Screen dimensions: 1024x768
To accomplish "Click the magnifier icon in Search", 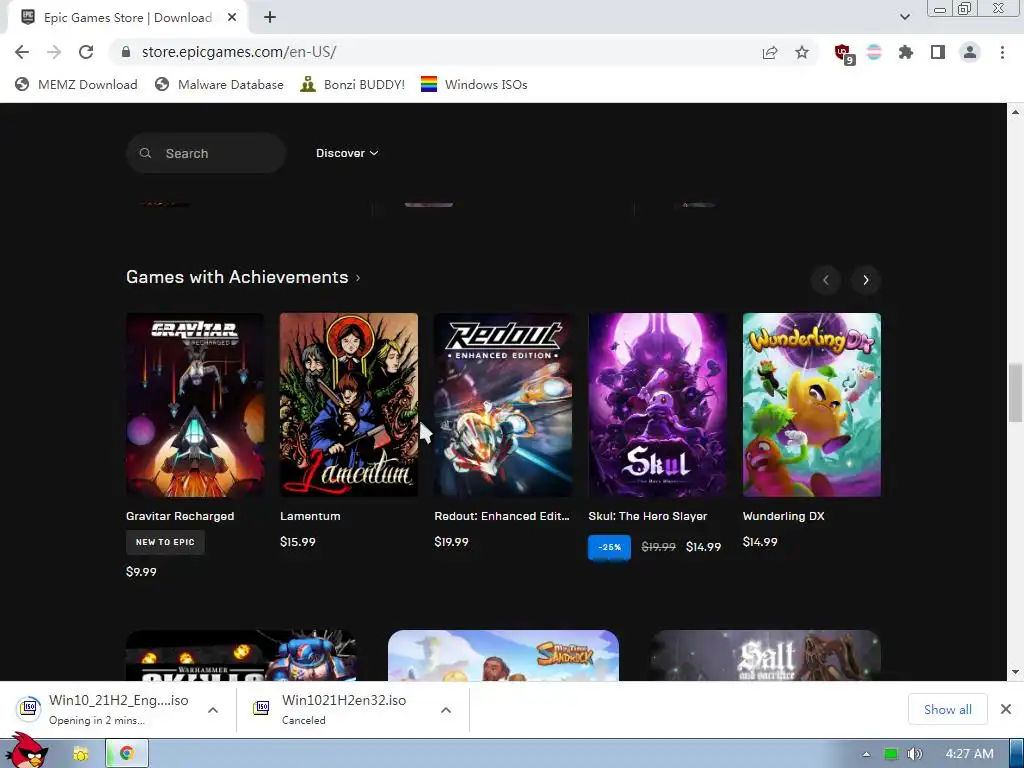I will click(x=146, y=153).
